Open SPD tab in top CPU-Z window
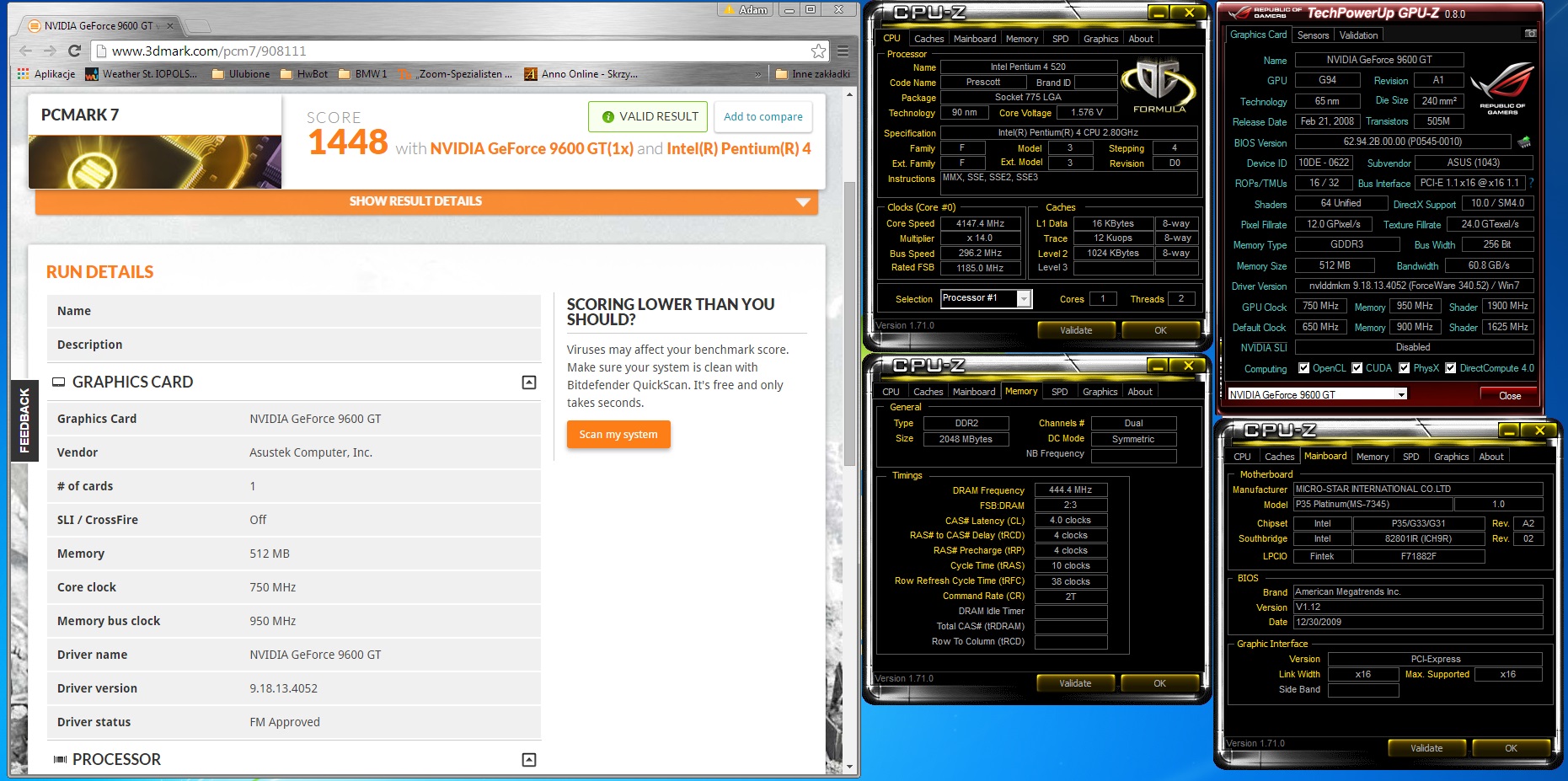 click(1061, 39)
